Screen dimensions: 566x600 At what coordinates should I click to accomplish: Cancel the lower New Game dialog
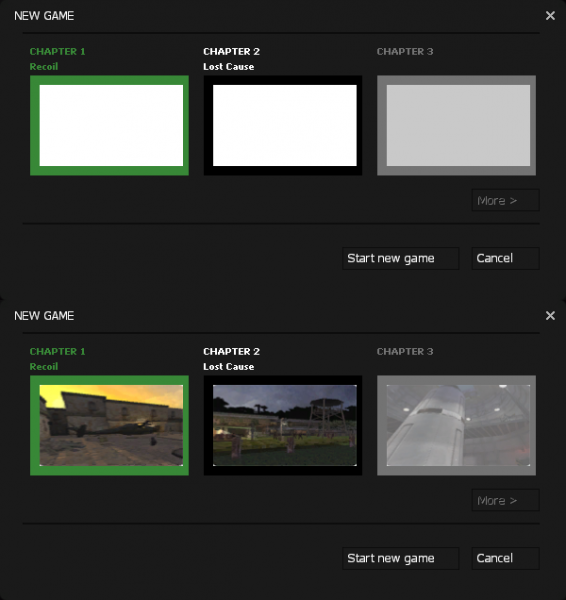coord(506,558)
